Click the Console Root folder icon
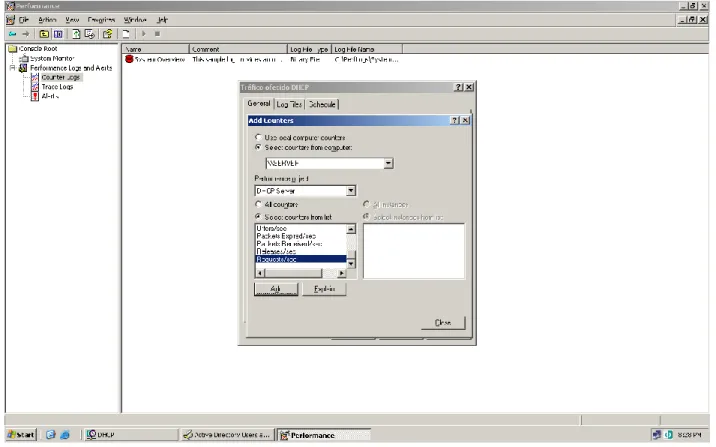The image size is (716, 447). pos(13,48)
